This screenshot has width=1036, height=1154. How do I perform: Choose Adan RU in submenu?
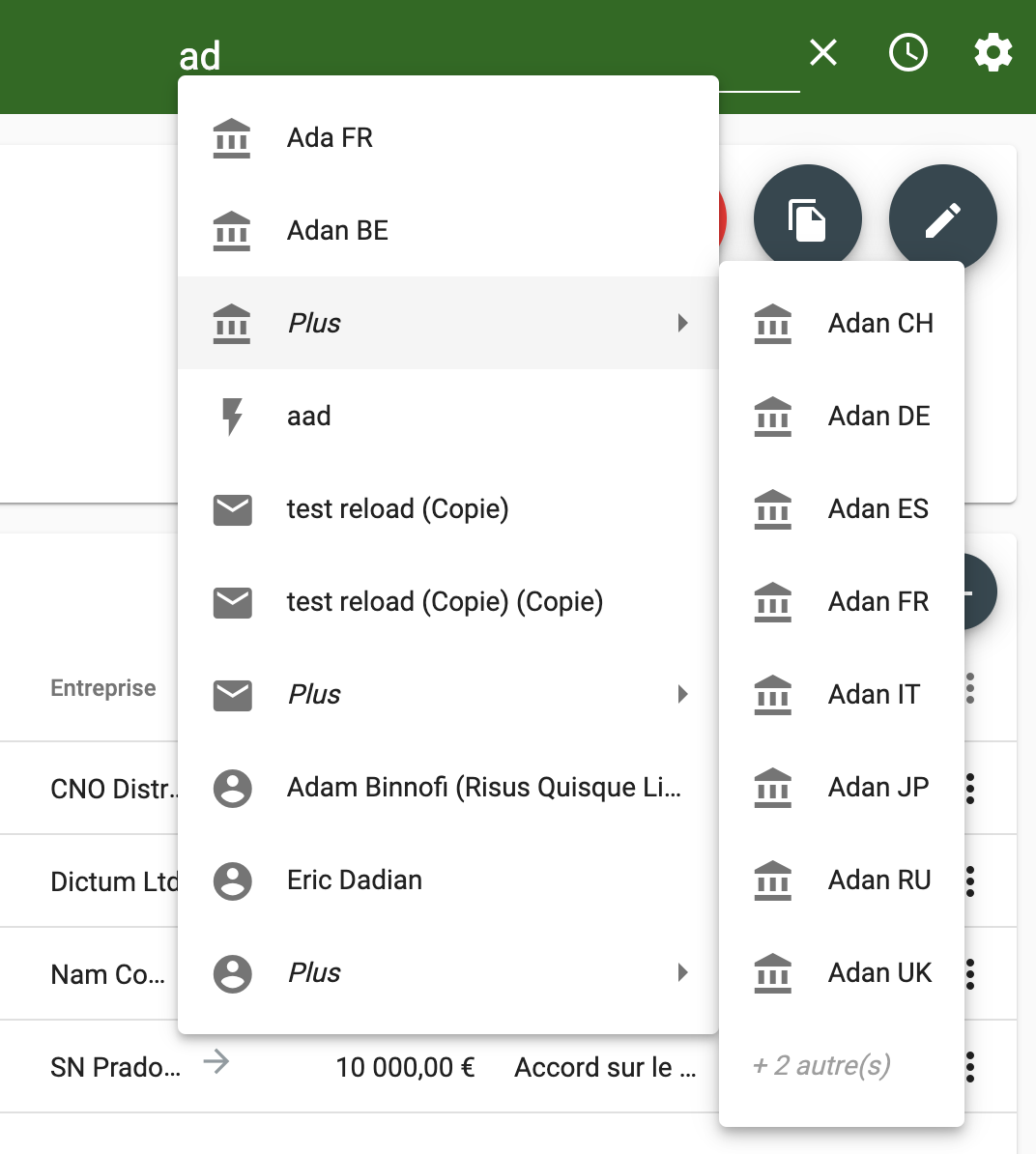(x=842, y=880)
